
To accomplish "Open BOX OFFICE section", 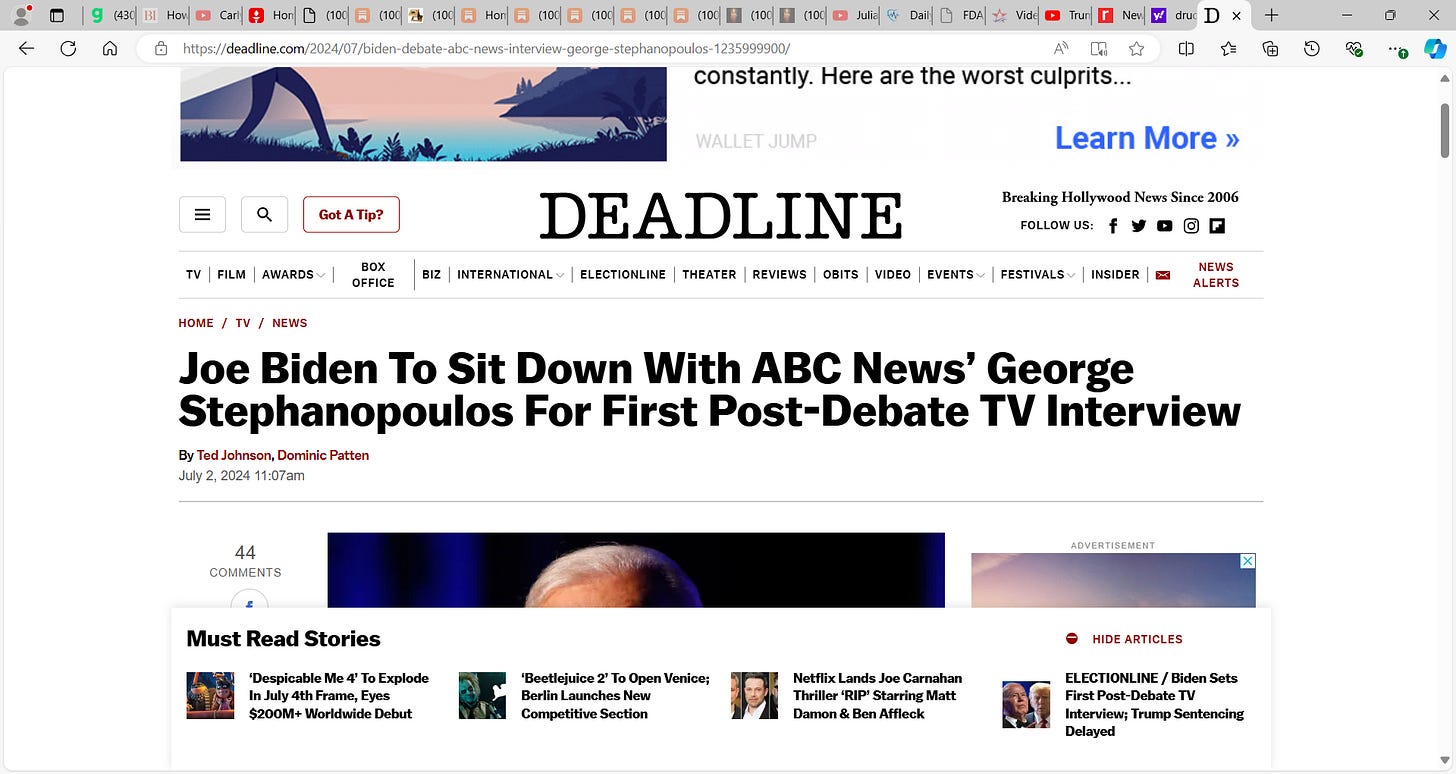I will 373,275.
